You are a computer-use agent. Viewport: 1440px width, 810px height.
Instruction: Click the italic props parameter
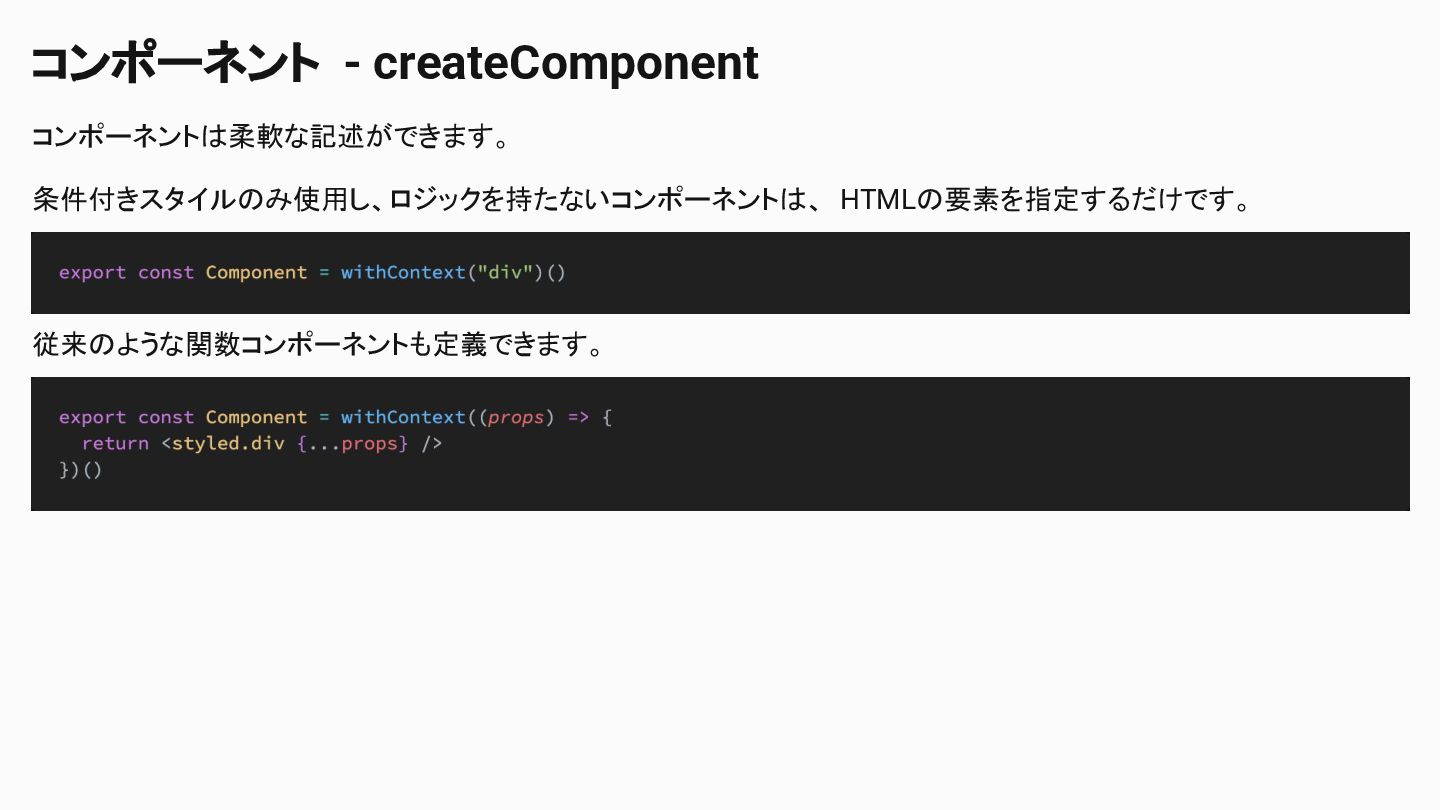pyautogui.click(x=516, y=418)
